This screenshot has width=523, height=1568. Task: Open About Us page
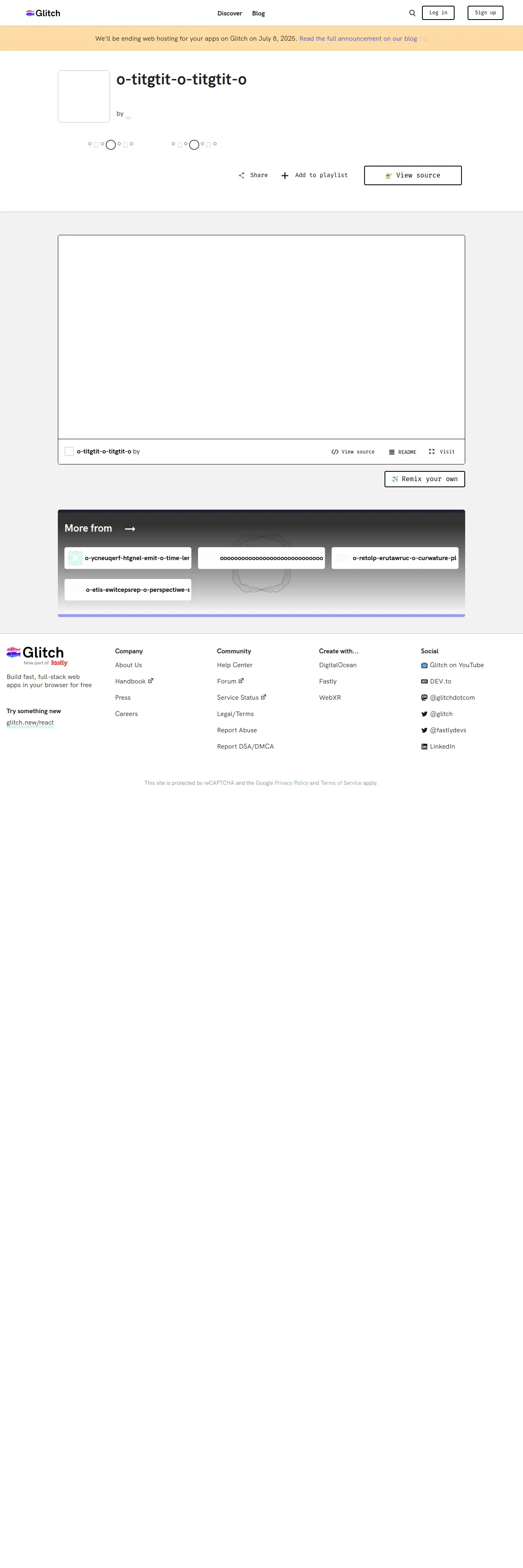point(128,665)
